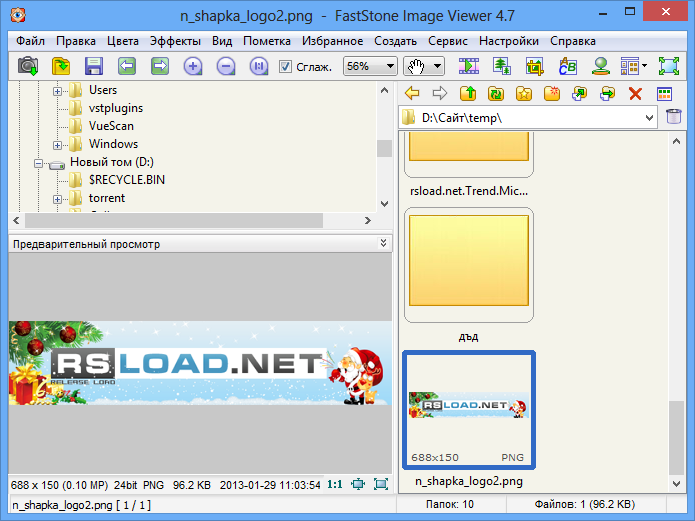
Task: Navigate back with the yellow left arrow
Action: (412, 94)
